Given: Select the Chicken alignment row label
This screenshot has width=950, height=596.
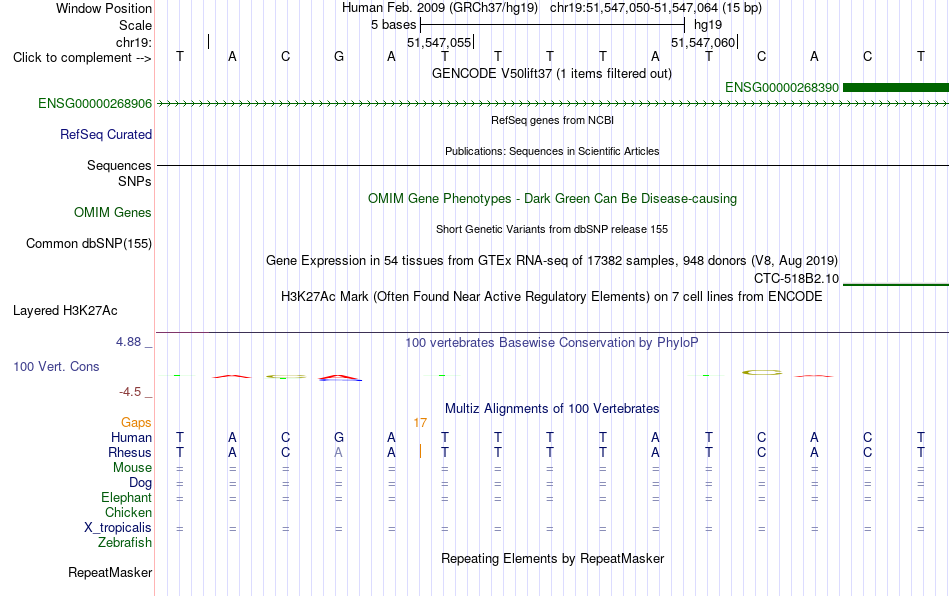Looking at the screenshot, I should [128, 512].
